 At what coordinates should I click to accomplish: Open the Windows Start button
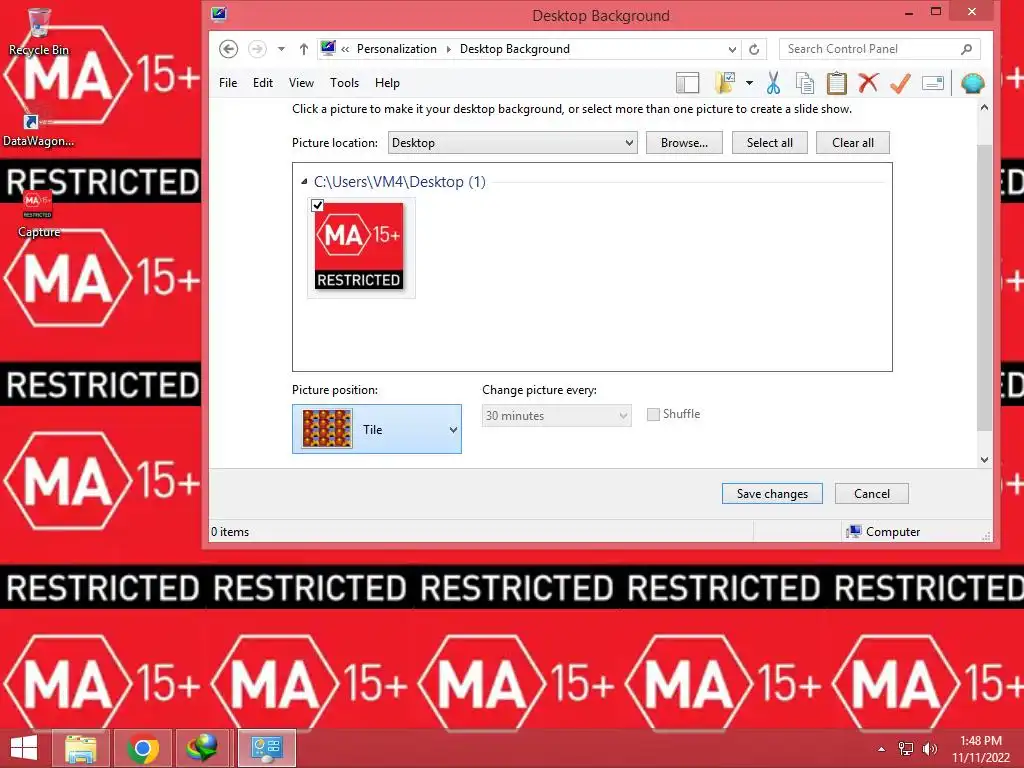(24, 748)
